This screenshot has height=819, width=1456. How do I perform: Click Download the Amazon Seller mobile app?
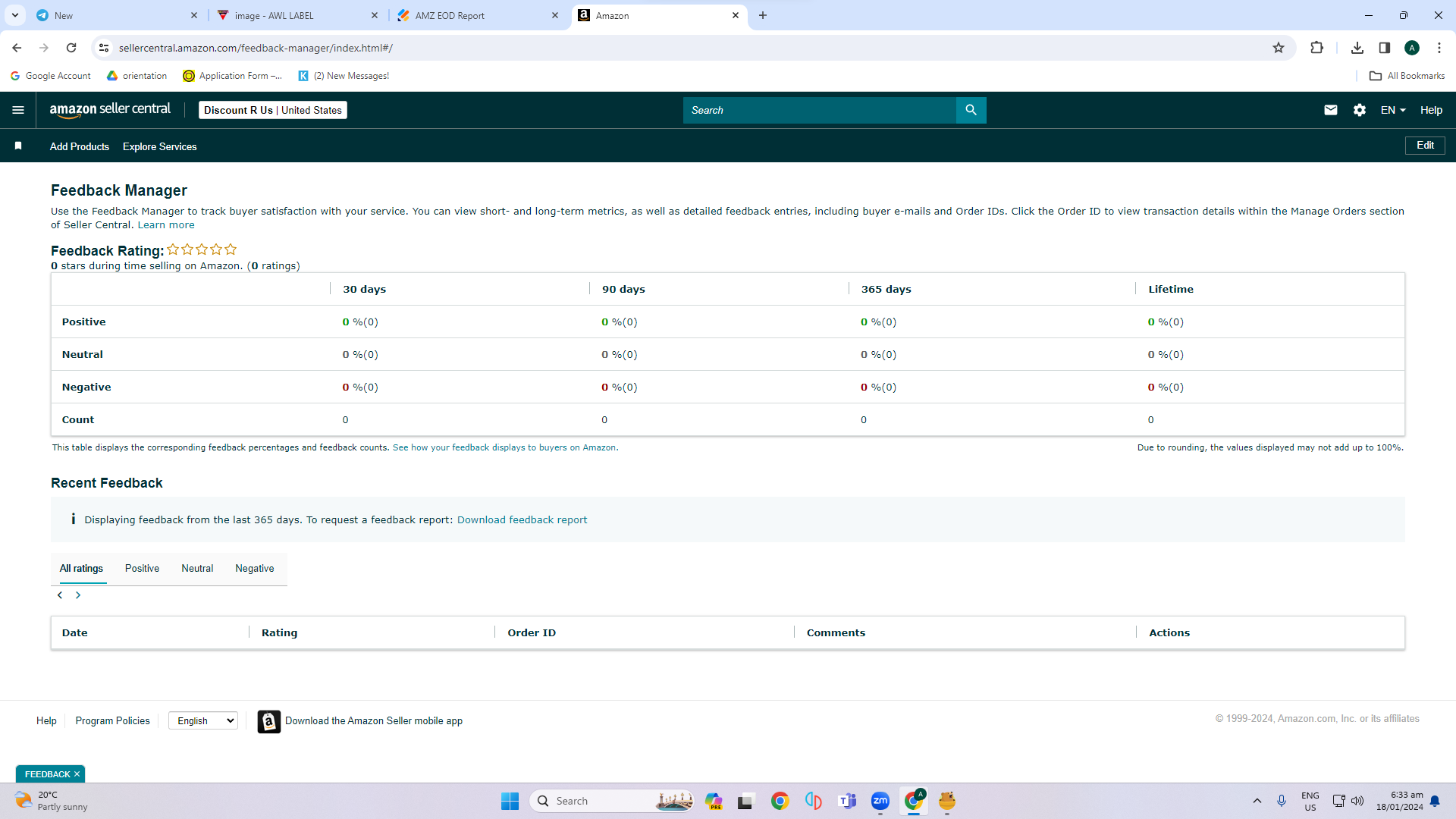(374, 721)
